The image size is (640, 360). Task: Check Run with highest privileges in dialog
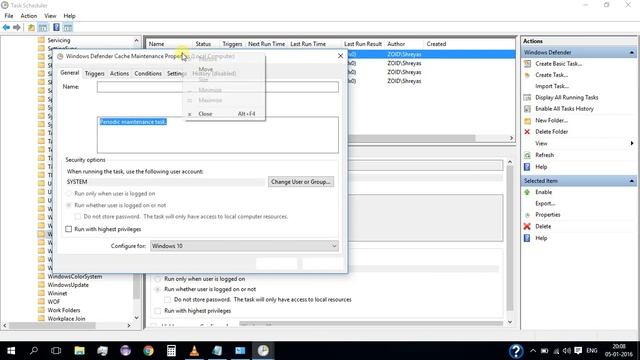click(69, 229)
